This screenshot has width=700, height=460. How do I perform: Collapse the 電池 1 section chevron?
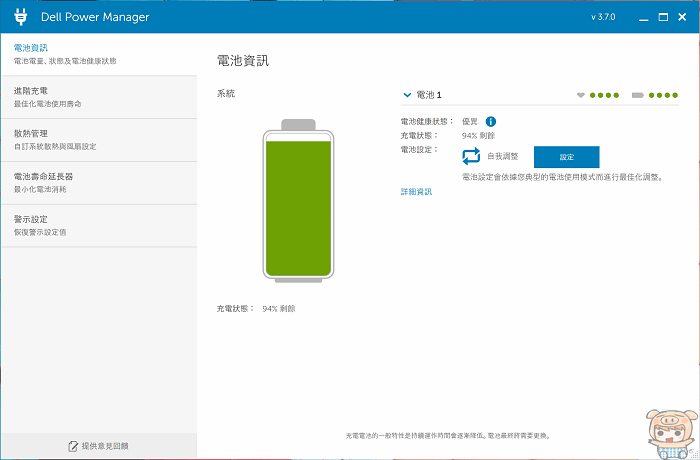(407, 95)
